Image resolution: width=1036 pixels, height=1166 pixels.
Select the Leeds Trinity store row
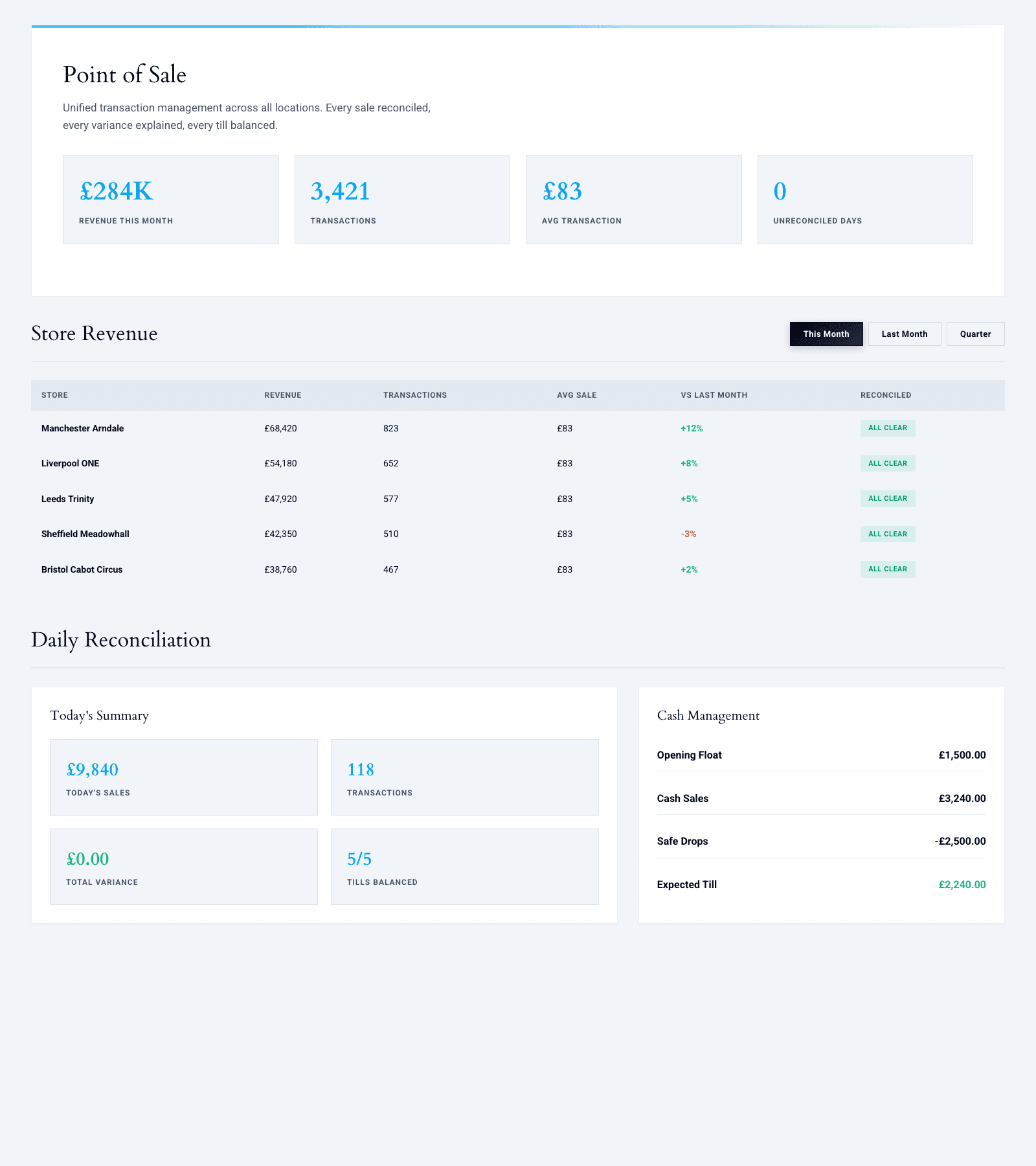(x=67, y=499)
